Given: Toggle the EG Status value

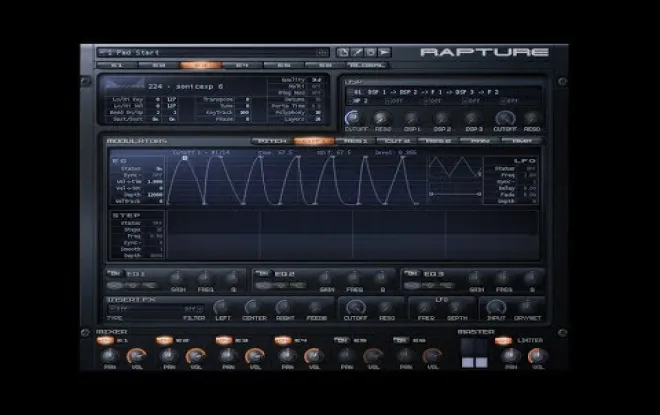Looking at the screenshot, I should point(159,169).
